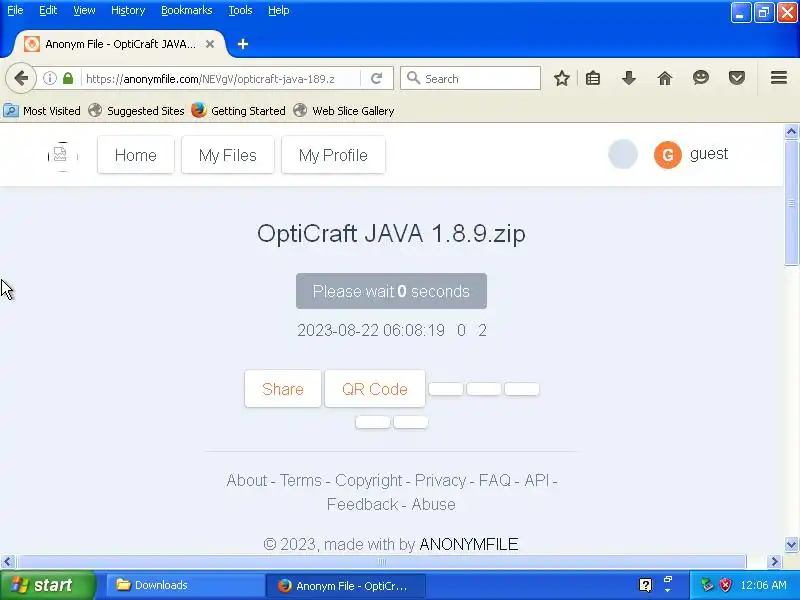800x600 pixels.
Task: Click the Anonym File taskbar button
Action: (345, 585)
